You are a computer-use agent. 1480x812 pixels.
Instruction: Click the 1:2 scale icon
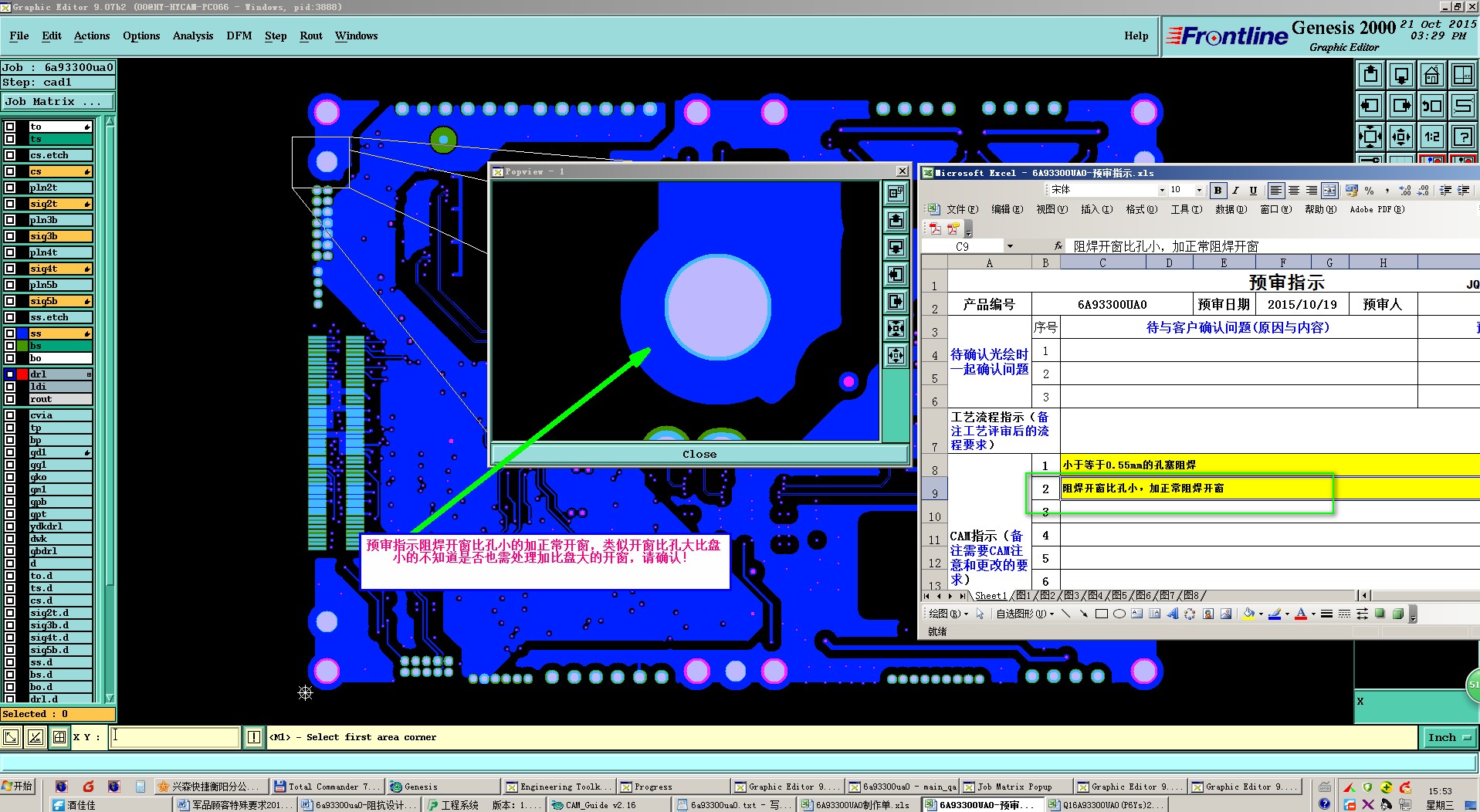pos(1432,137)
